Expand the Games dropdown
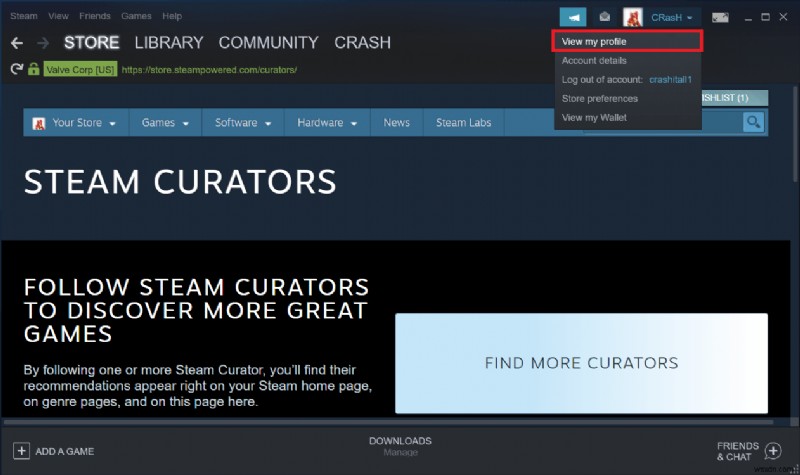 pyautogui.click(x=165, y=122)
